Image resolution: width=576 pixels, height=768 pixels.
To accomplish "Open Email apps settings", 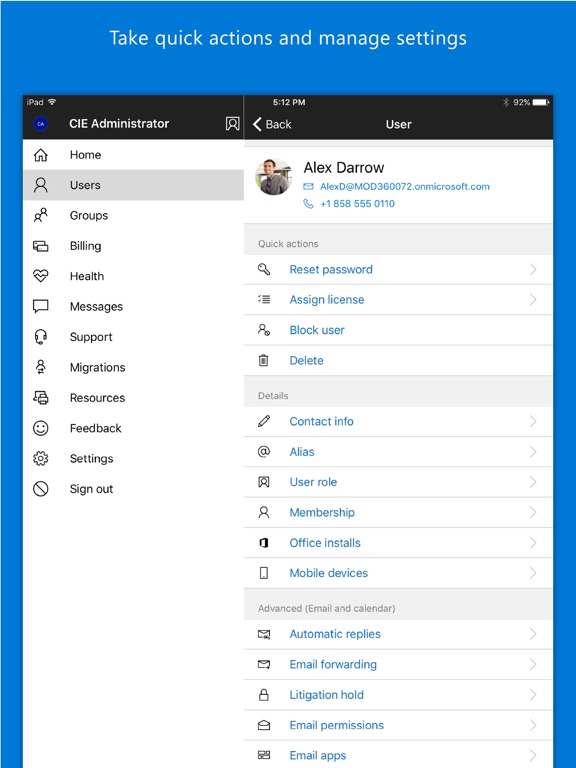I will click(x=398, y=755).
